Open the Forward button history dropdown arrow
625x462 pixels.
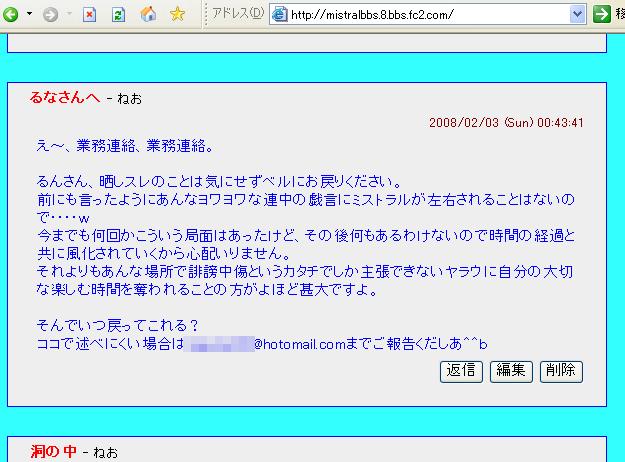pos(66,14)
